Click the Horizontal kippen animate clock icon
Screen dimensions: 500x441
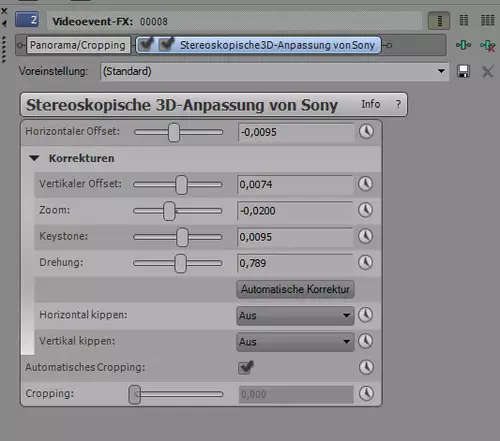coord(365,315)
